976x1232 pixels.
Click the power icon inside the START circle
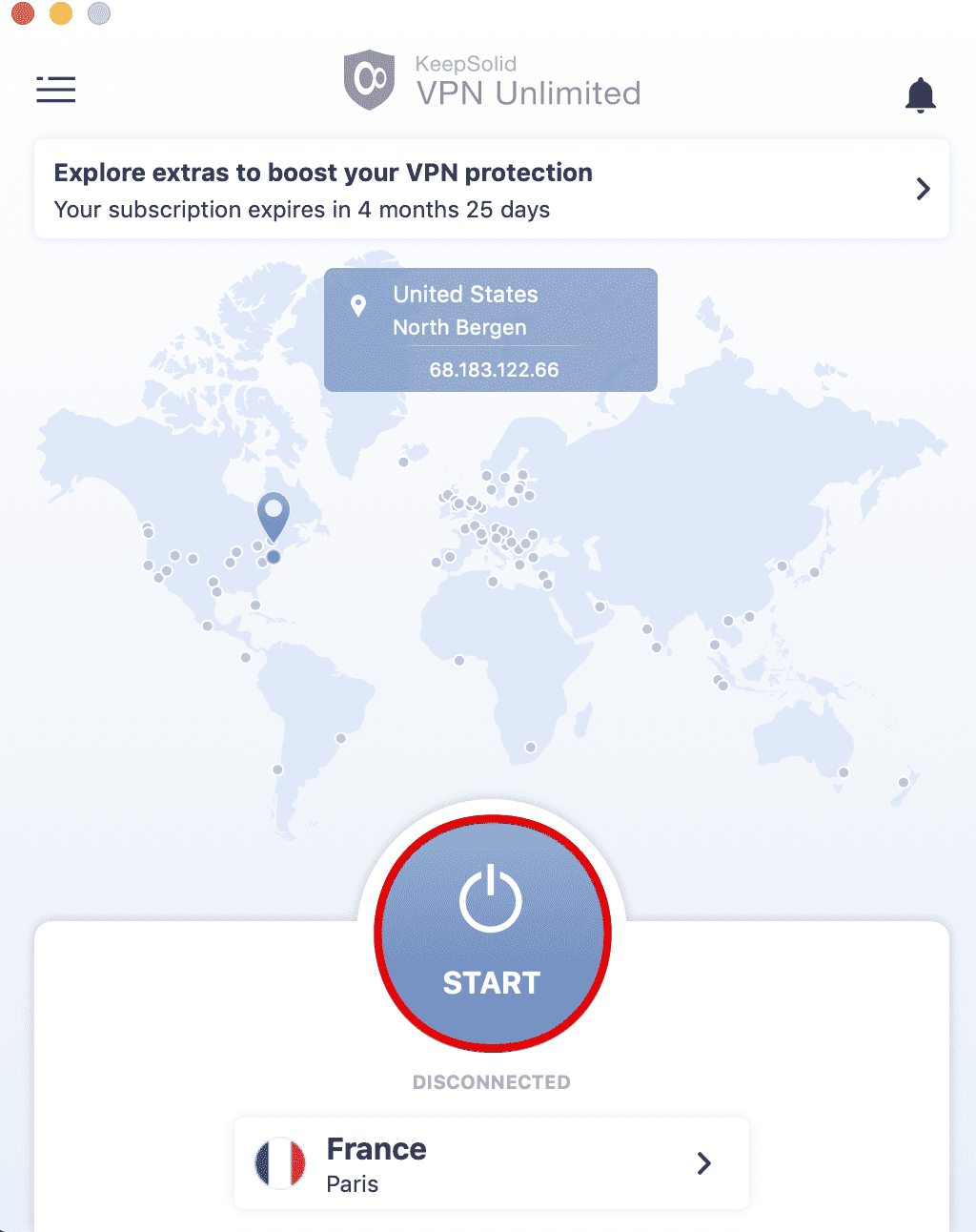click(492, 897)
